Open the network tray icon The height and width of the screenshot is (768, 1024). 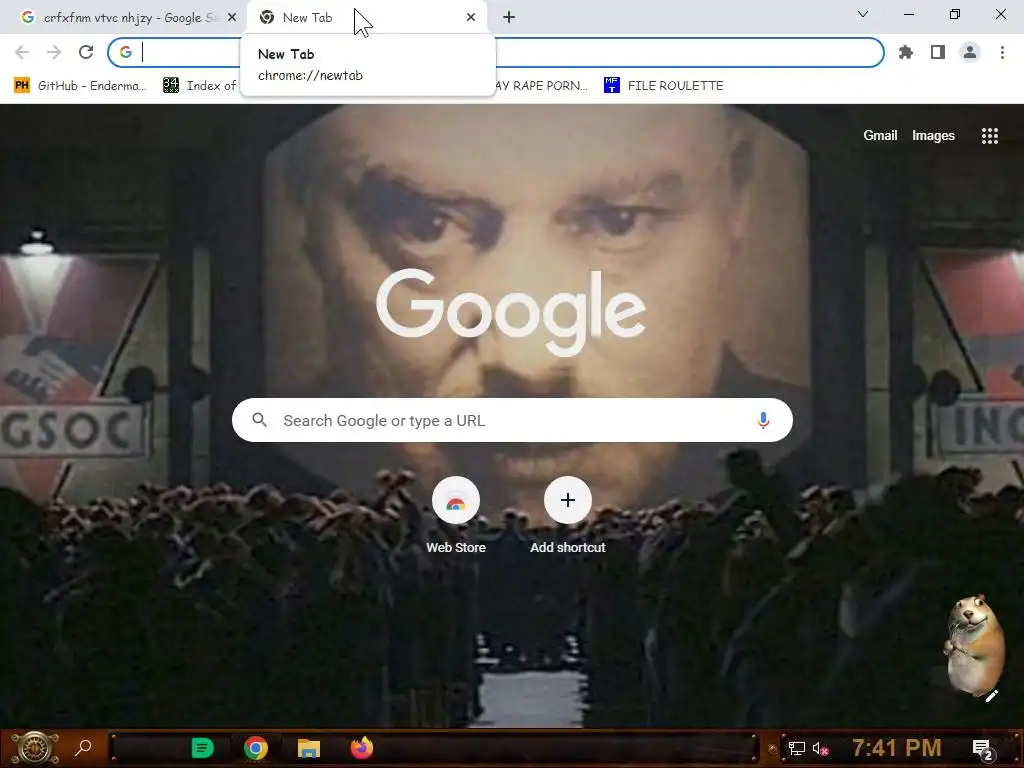coord(797,748)
